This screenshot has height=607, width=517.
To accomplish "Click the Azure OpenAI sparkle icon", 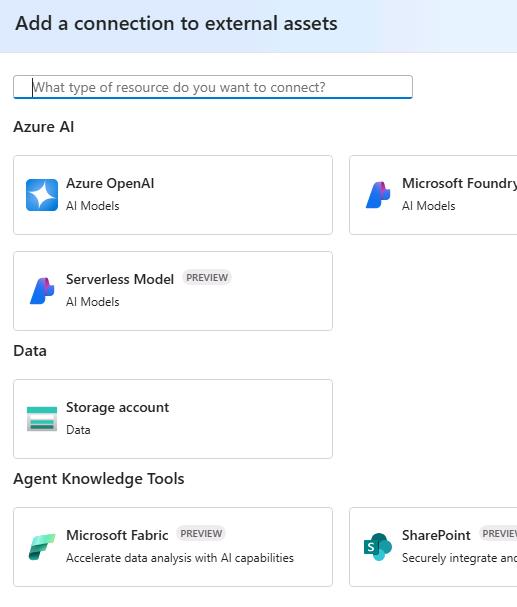I will pyautogui.click(x=42, y=195).
